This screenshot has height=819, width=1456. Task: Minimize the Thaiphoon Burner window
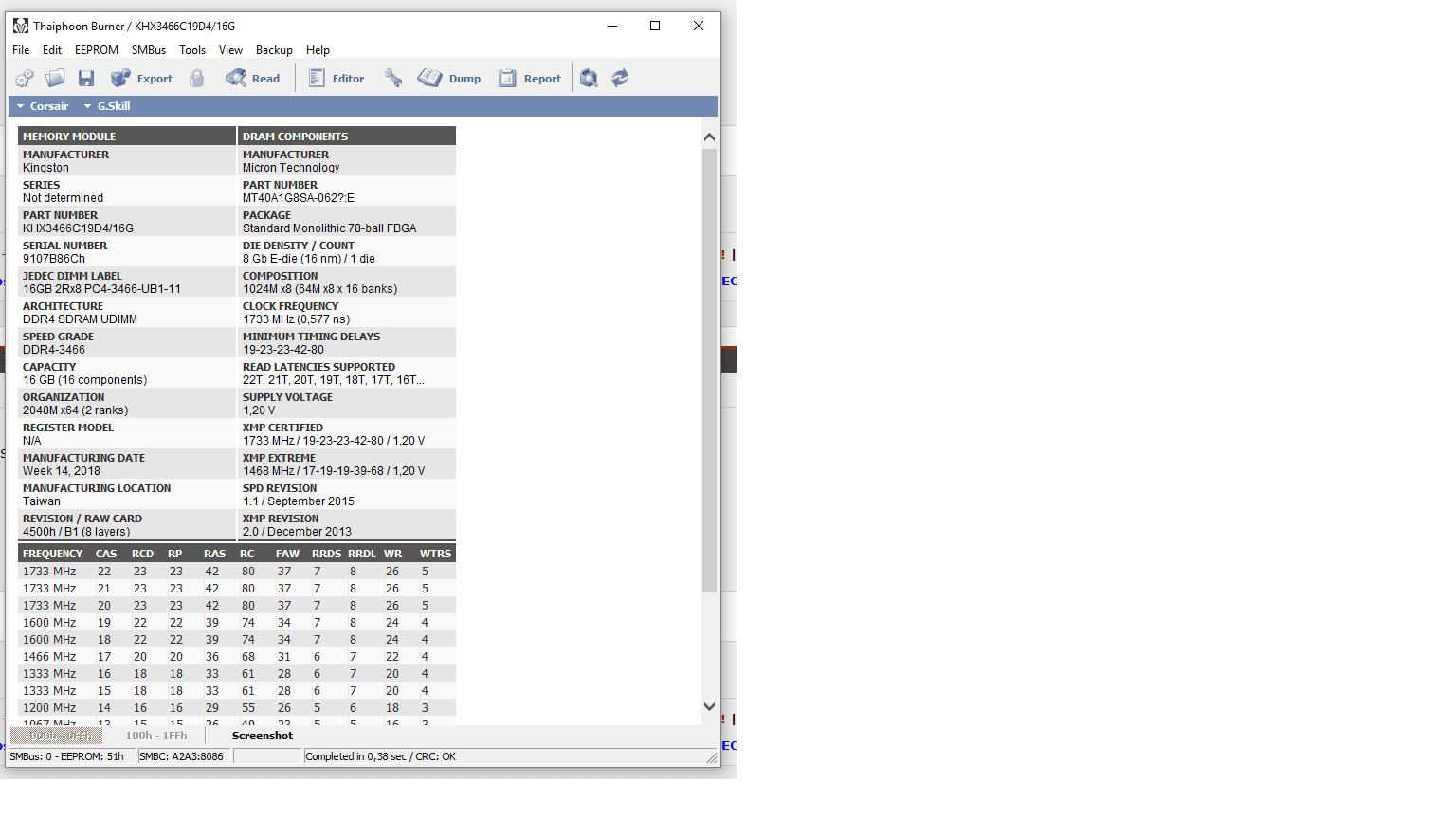[612, 26]
